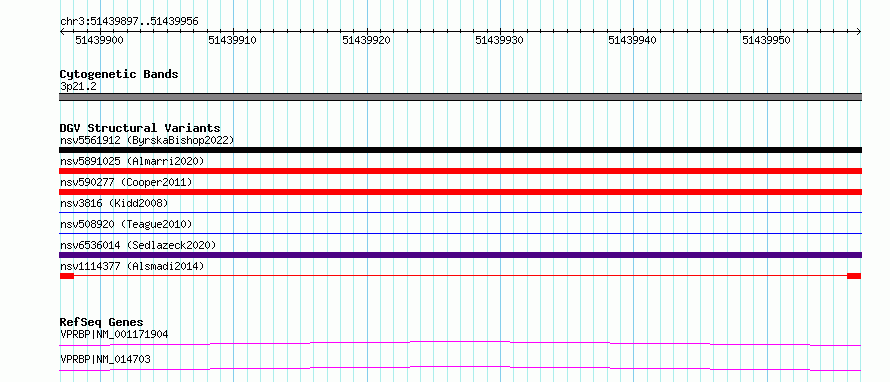Click left red block of nsv1114377
The height and width of the screenshot is (382, 890).
coord(67,276)
